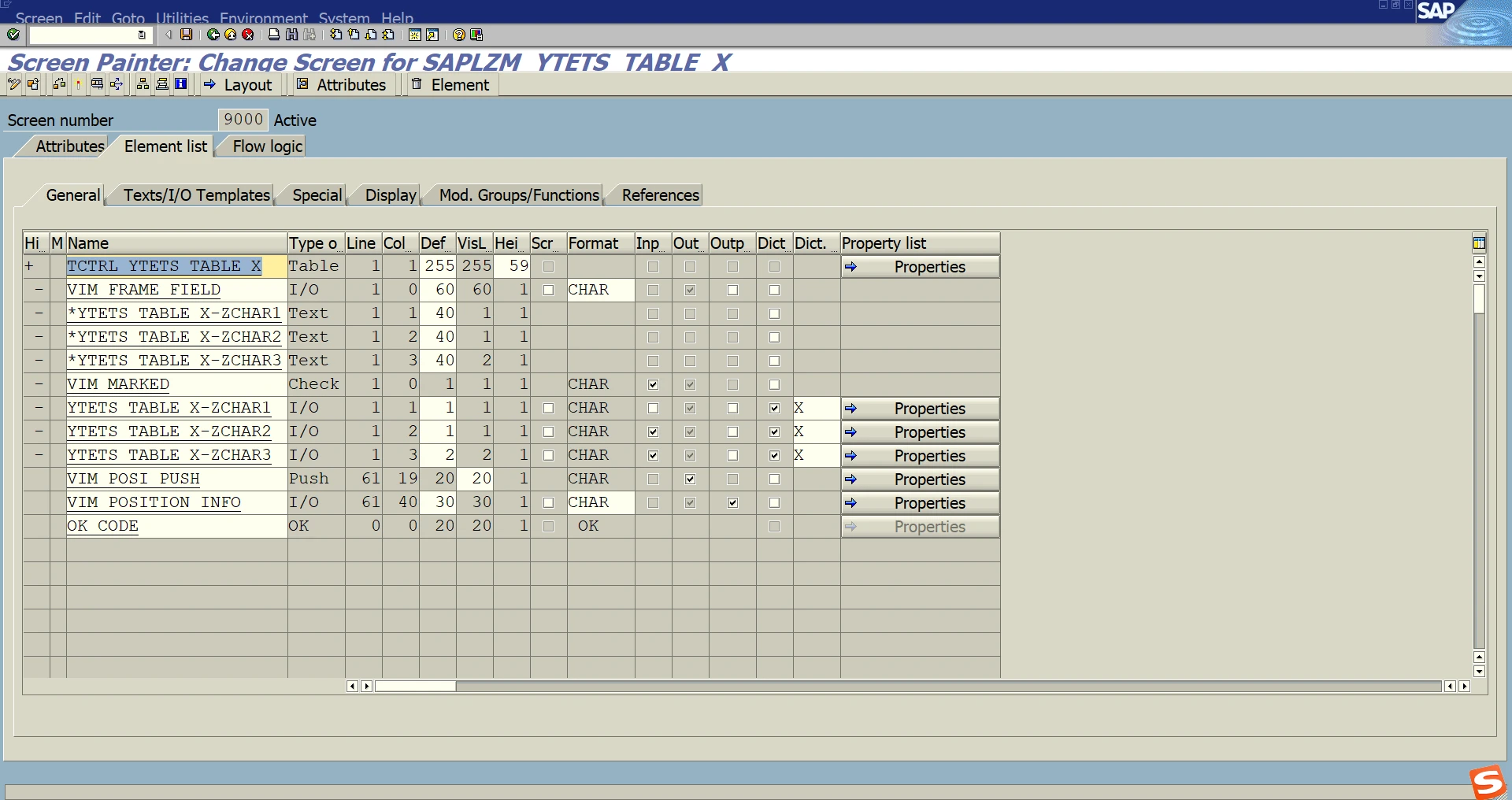Click the OK_CODE name field
Screen dimensions: 1512x800
coord(176,526)
